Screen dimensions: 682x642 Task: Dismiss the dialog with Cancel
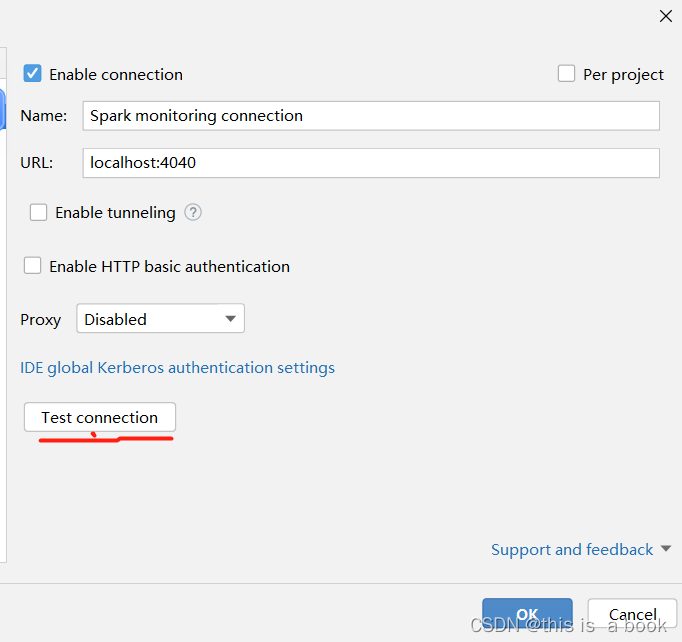(x=632, y=615)
